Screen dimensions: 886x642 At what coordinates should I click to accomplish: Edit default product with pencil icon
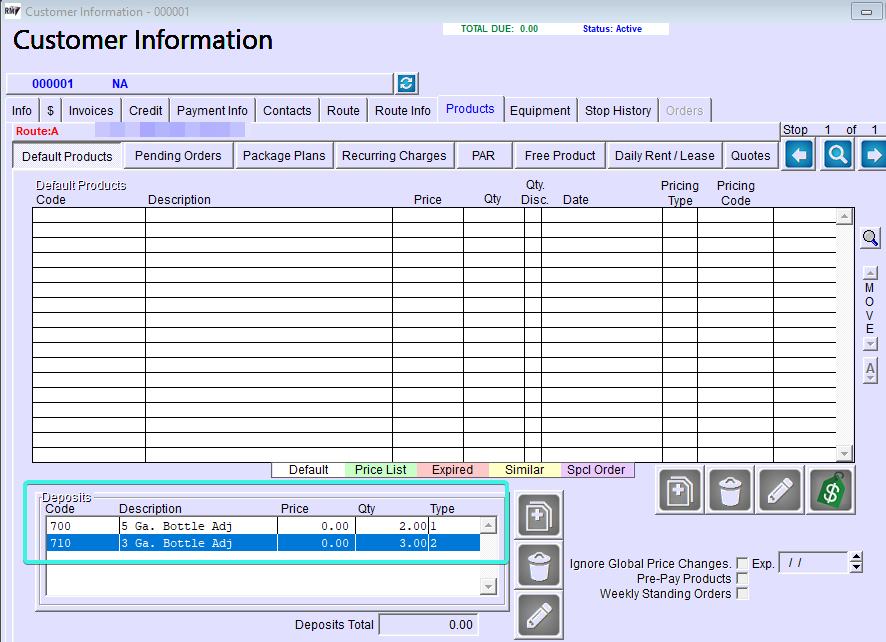coord(780,491)
